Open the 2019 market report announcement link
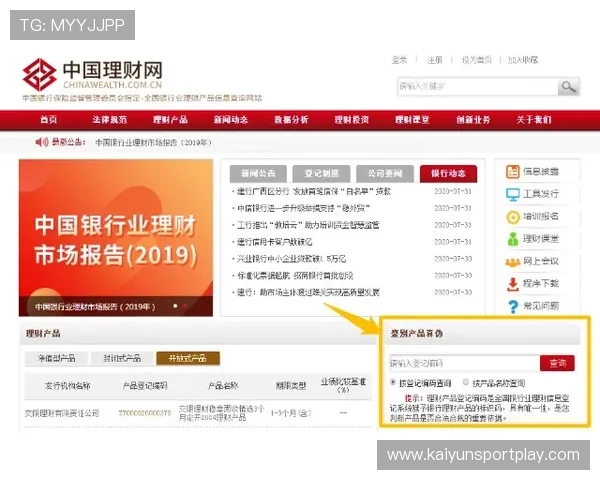The height and width of the screenshot is (480, 600). 153,143
